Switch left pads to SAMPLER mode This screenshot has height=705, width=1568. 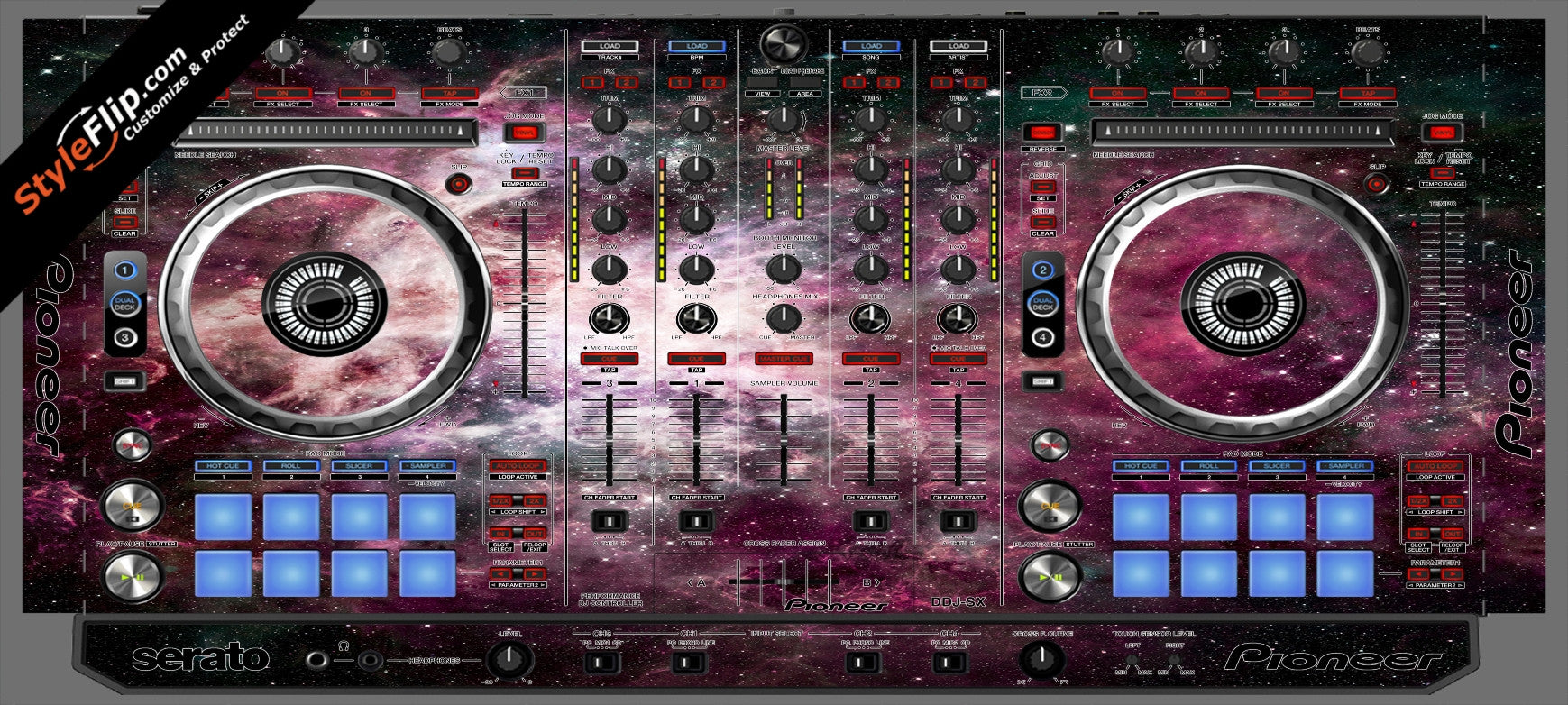427,466
